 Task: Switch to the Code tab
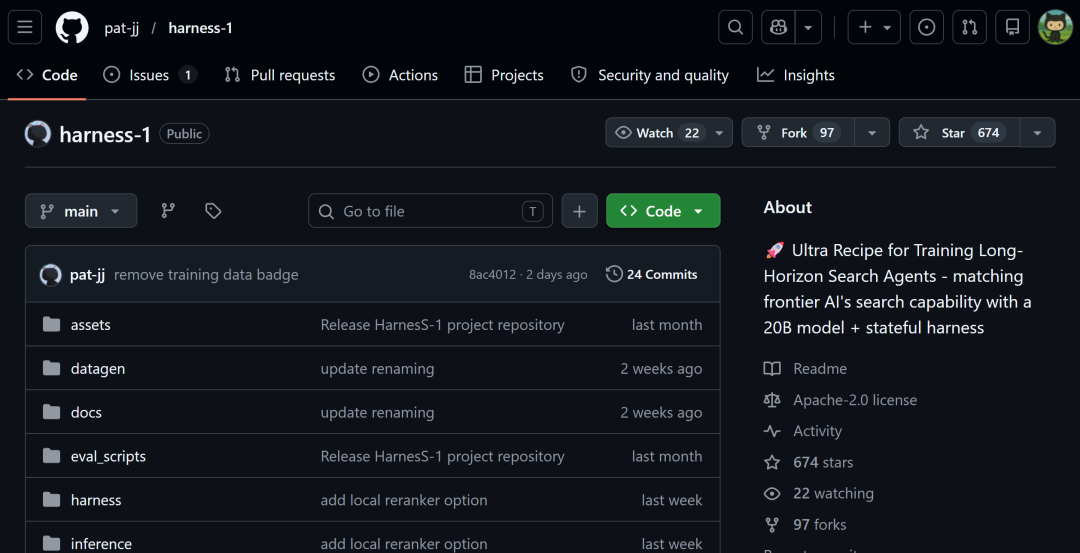[x=47, y=75]
